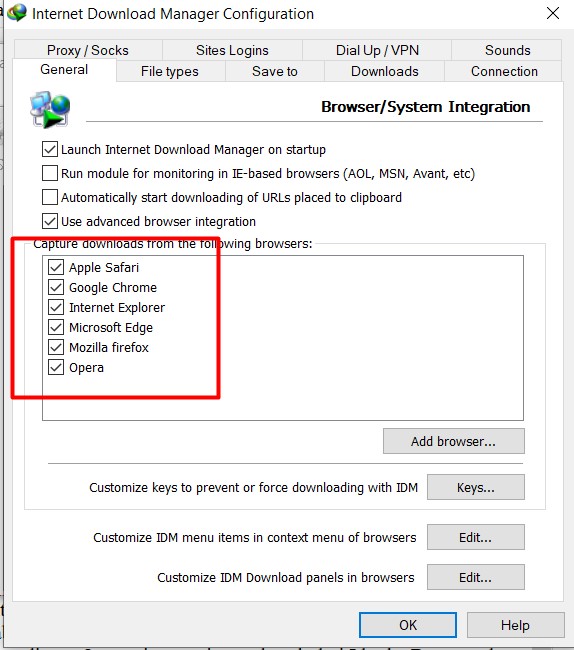Switch to the Connection tab
The width and height of the screenshot is (574, 650).
click(x=504, y=71)
